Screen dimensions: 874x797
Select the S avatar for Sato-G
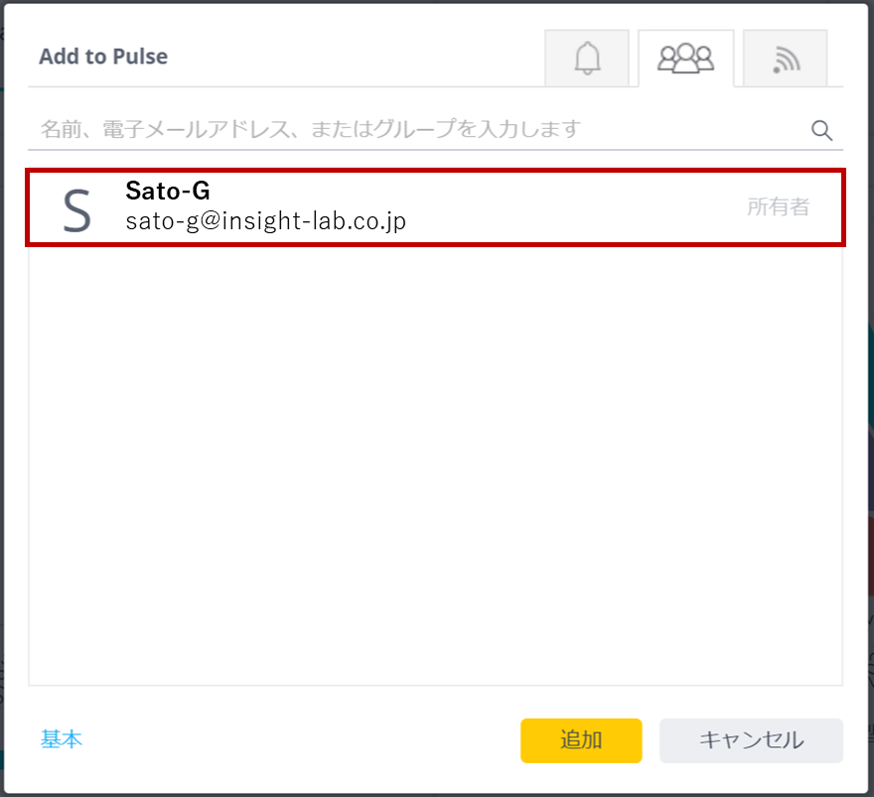(77, 210)
